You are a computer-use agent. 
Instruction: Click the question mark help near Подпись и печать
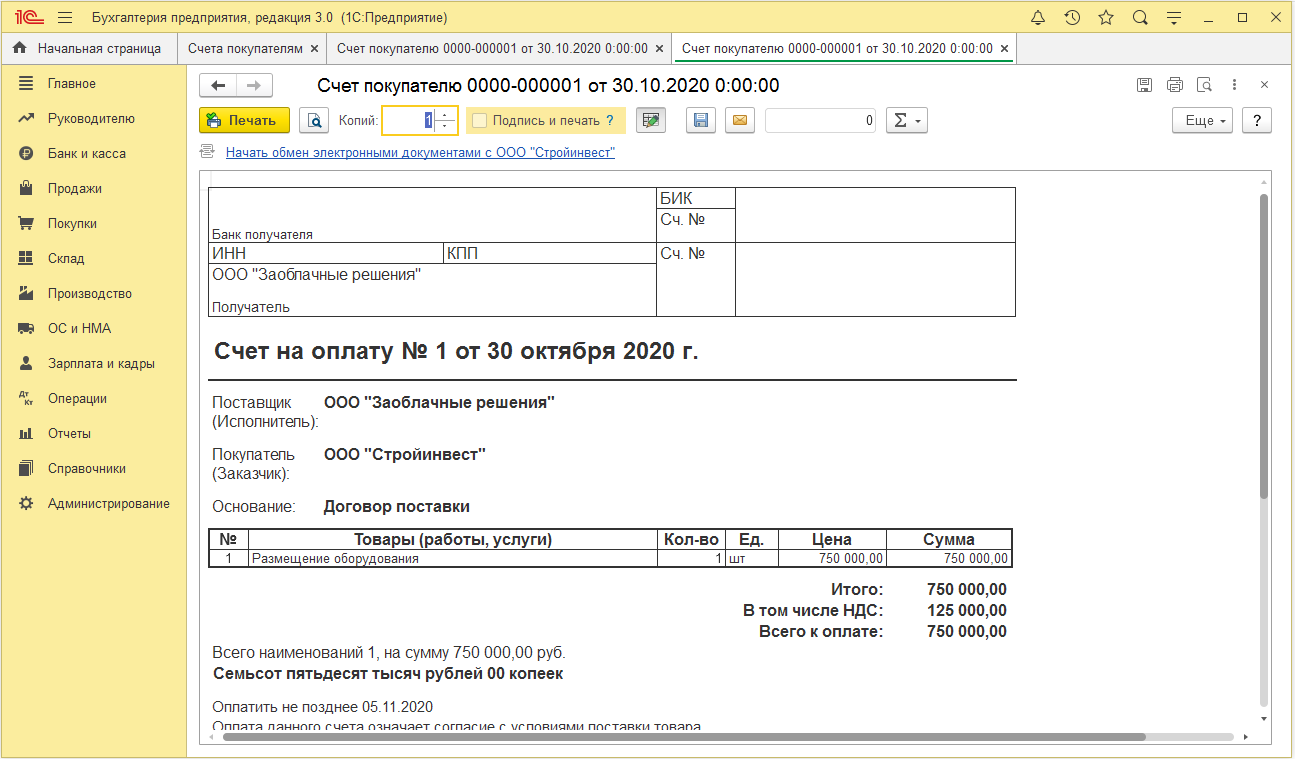610,120
